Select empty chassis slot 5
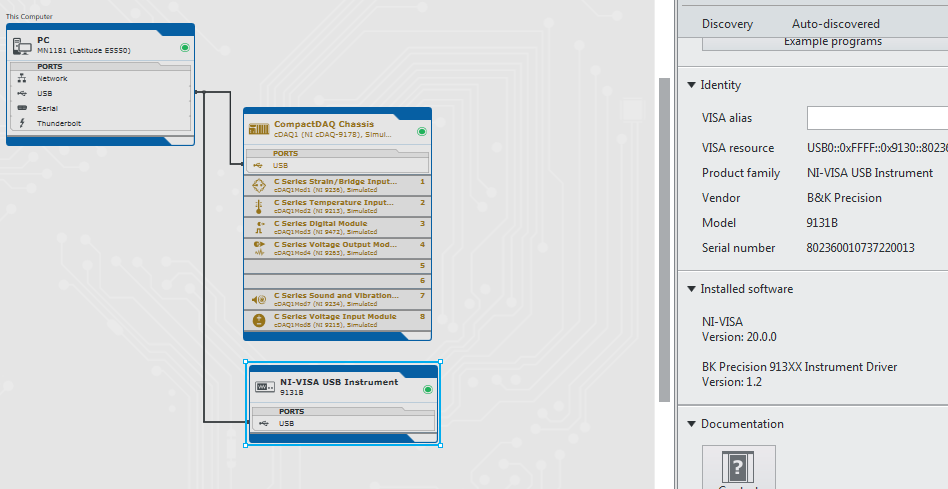Viewport: 948px width, 489px height. pos(337,266)
